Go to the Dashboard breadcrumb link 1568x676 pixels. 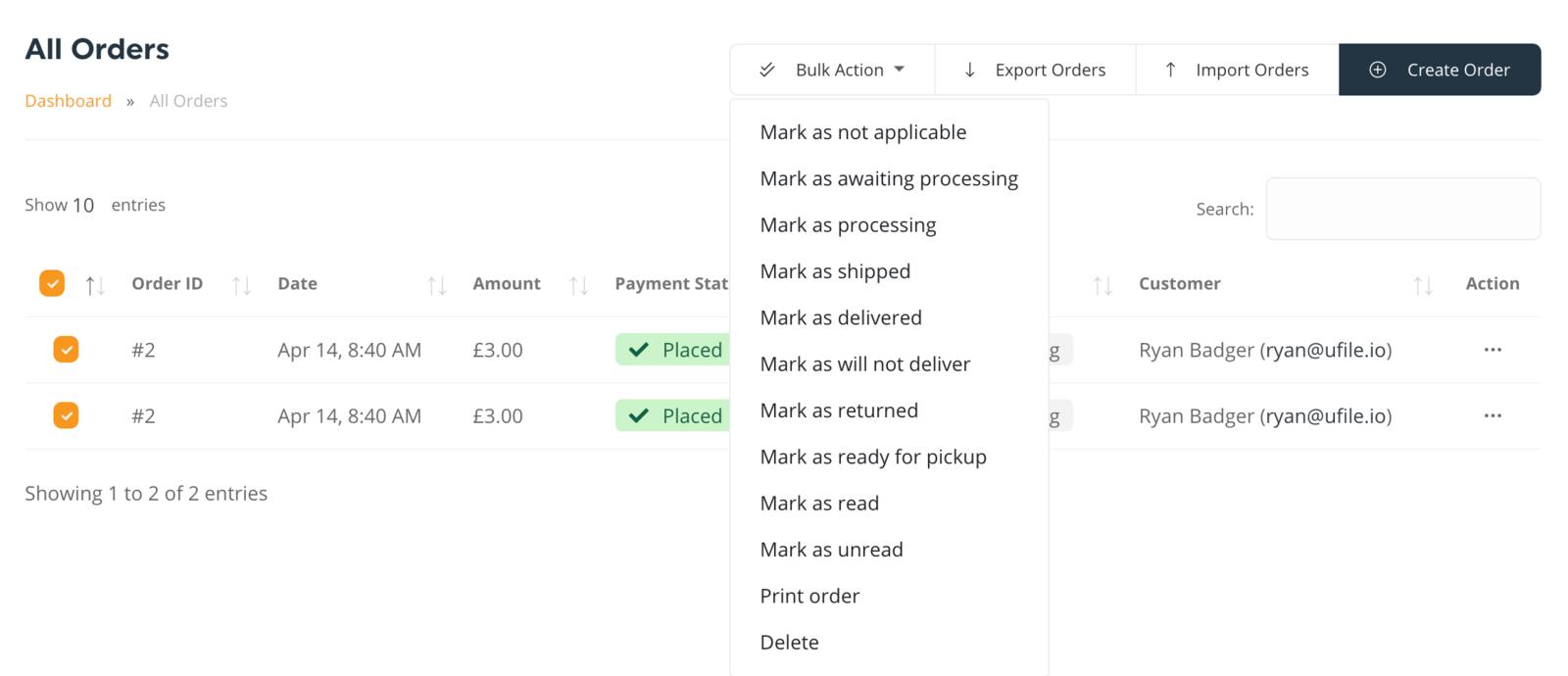68,101
